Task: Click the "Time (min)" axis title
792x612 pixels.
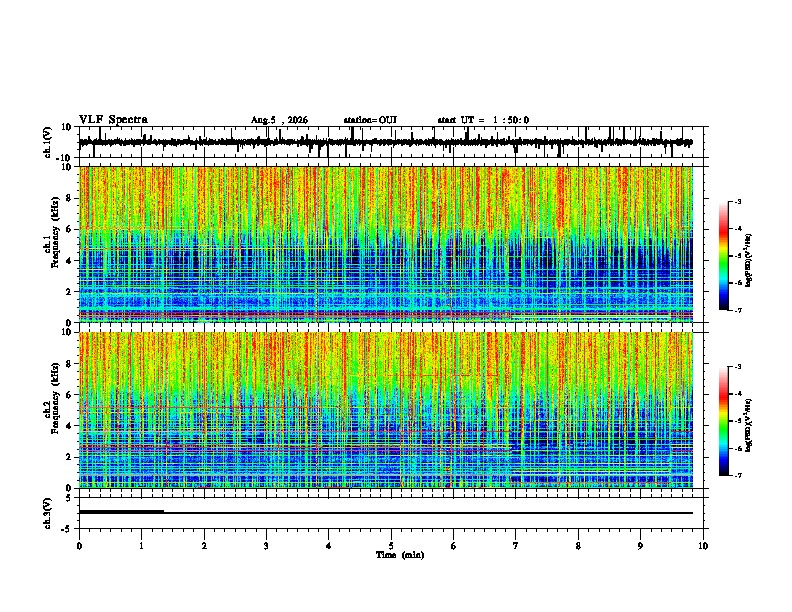Action: (400, 555)
